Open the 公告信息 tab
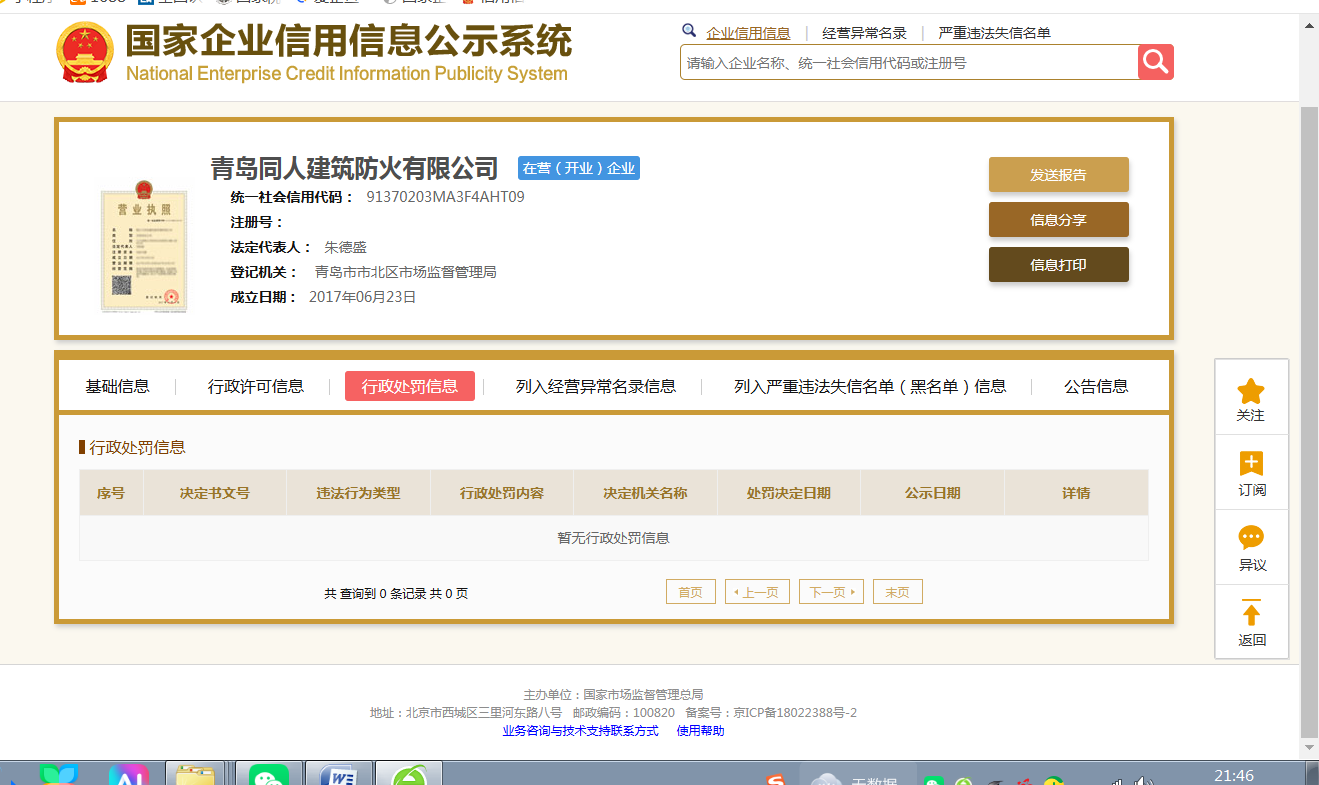Screen dimensions: 1319x785 [1095, 386]
